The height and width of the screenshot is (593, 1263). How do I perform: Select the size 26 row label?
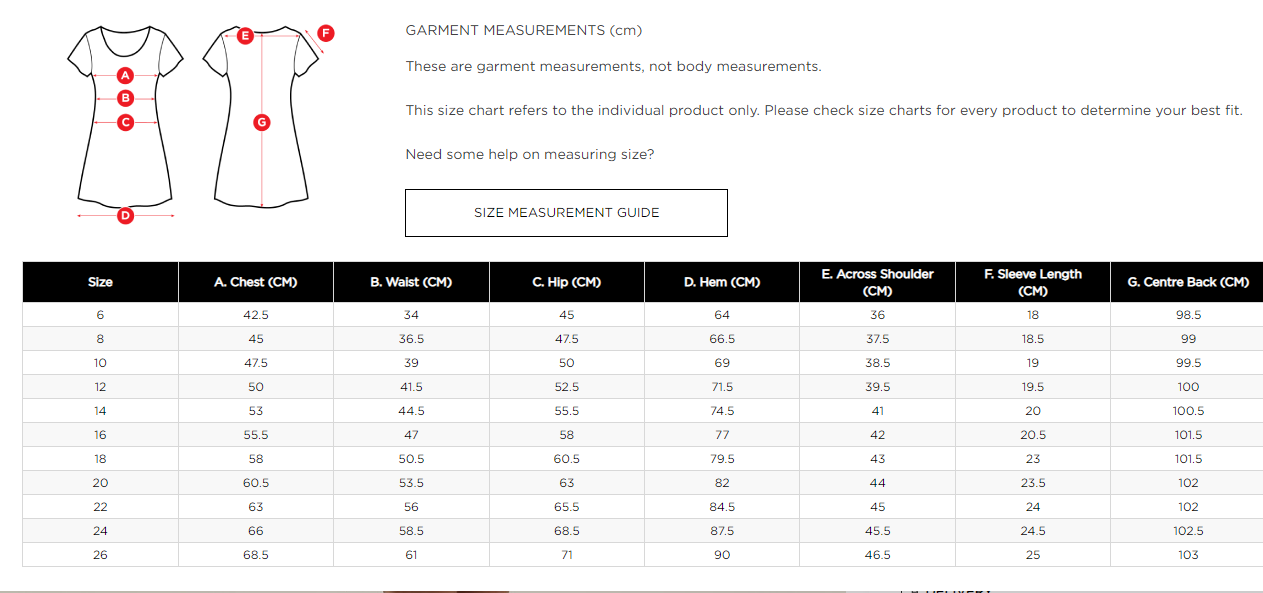click(x=100, y=555)
